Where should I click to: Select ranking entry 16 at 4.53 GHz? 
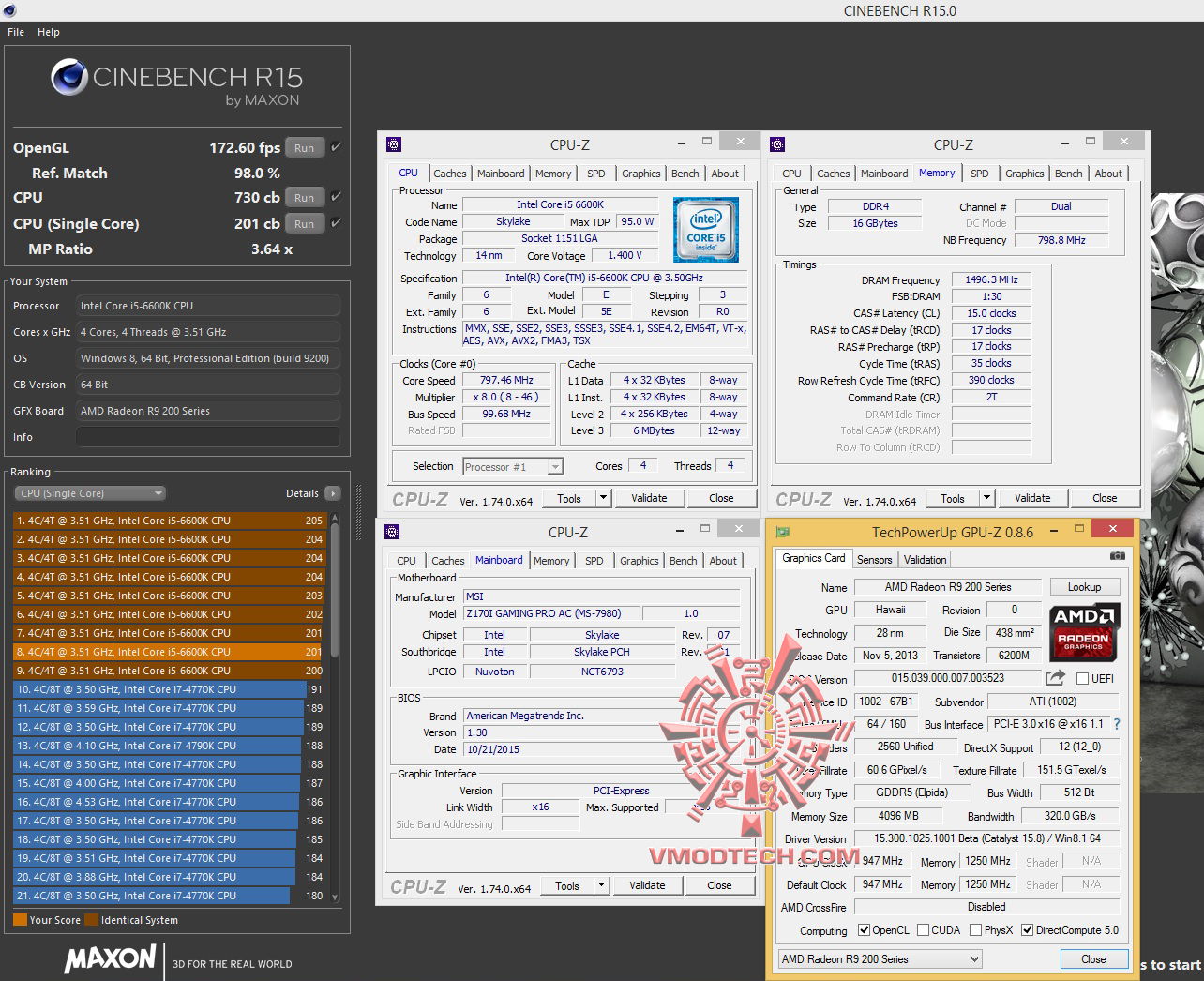pos(170,802)
